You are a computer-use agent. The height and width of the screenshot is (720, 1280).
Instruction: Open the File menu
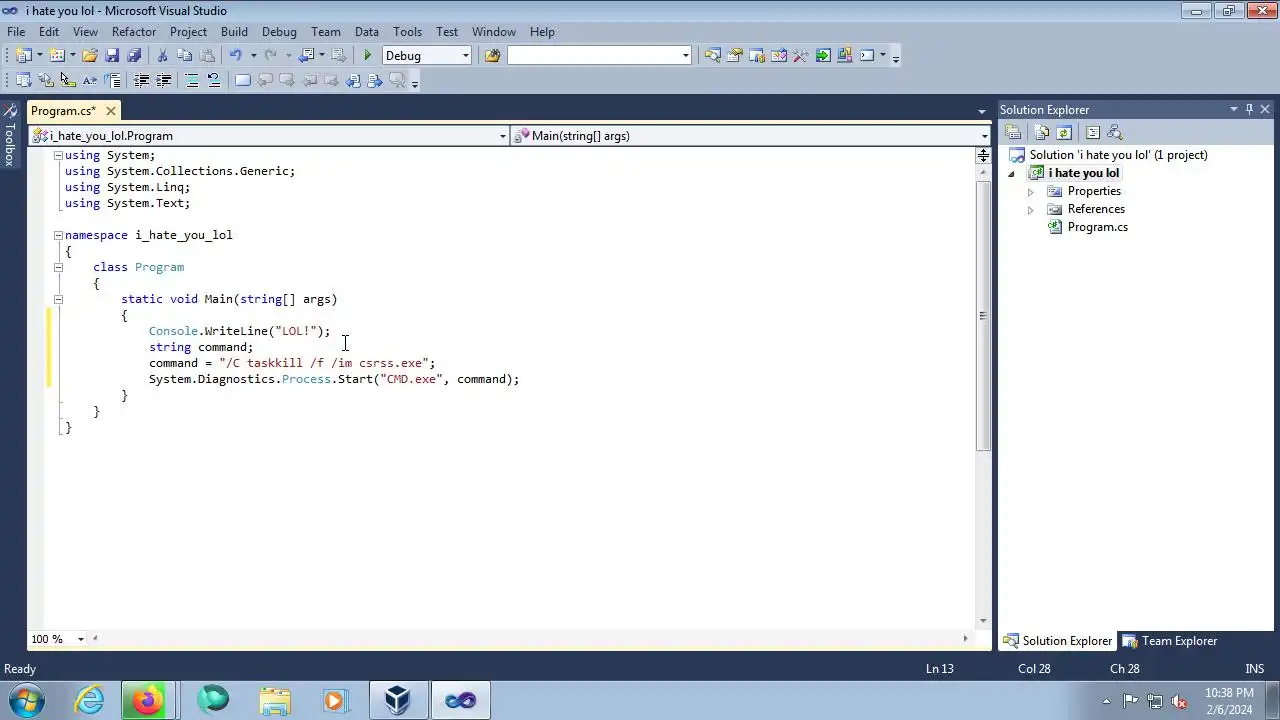[16, 32]
